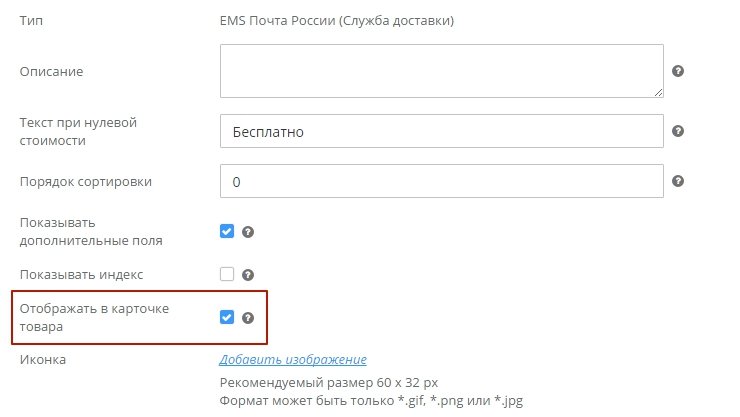740x417 pixels.
Task: Click the Иконка field label
Action: (x=43, y=360)
